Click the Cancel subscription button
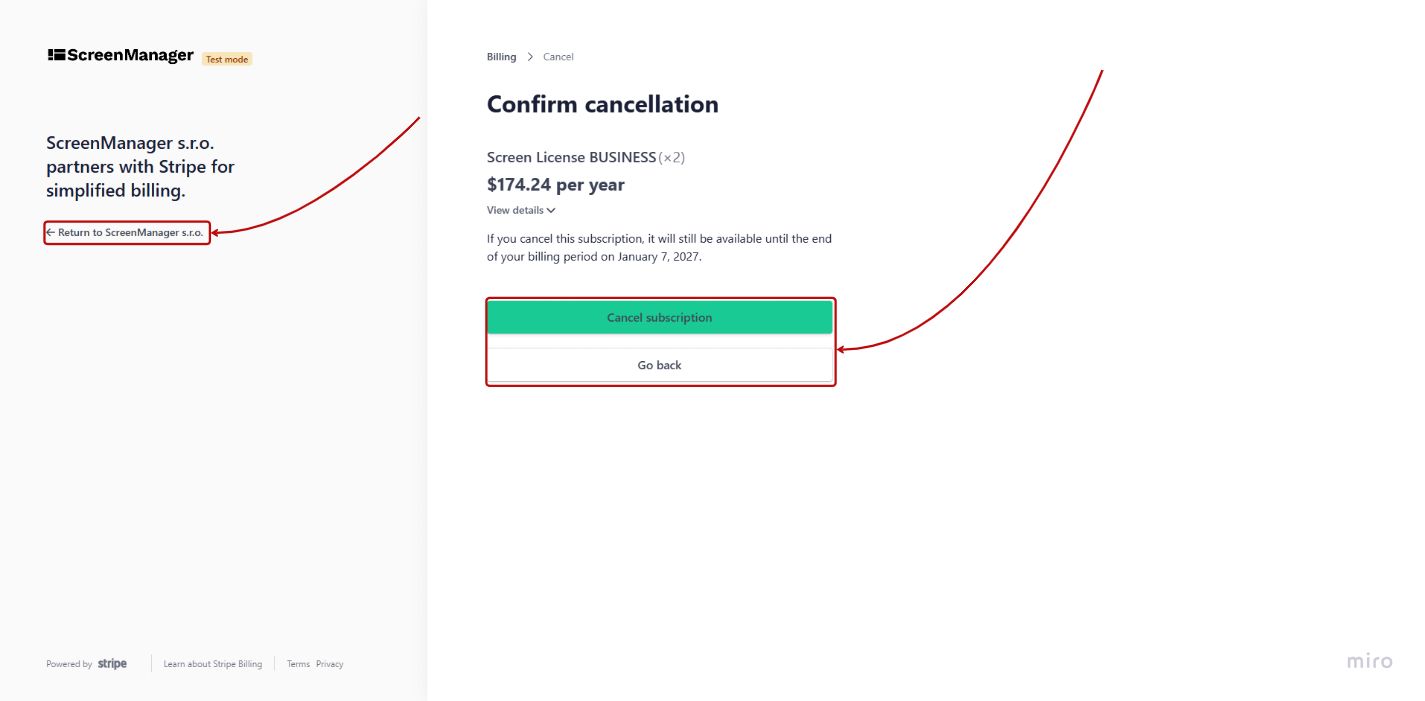Viewport: 1425px width, 701px height. pos(660,317)
